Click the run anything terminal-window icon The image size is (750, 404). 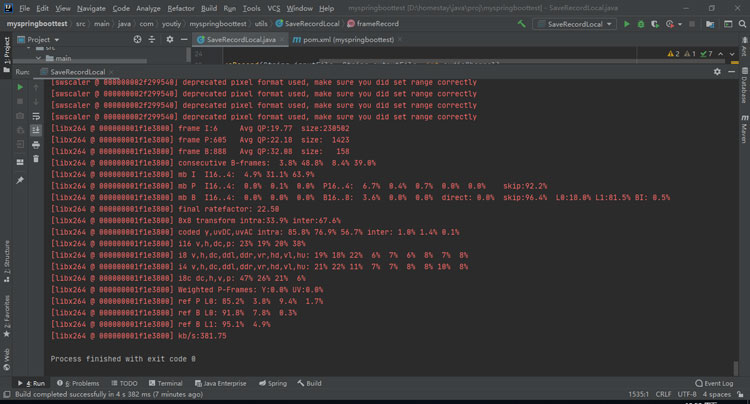728,24
